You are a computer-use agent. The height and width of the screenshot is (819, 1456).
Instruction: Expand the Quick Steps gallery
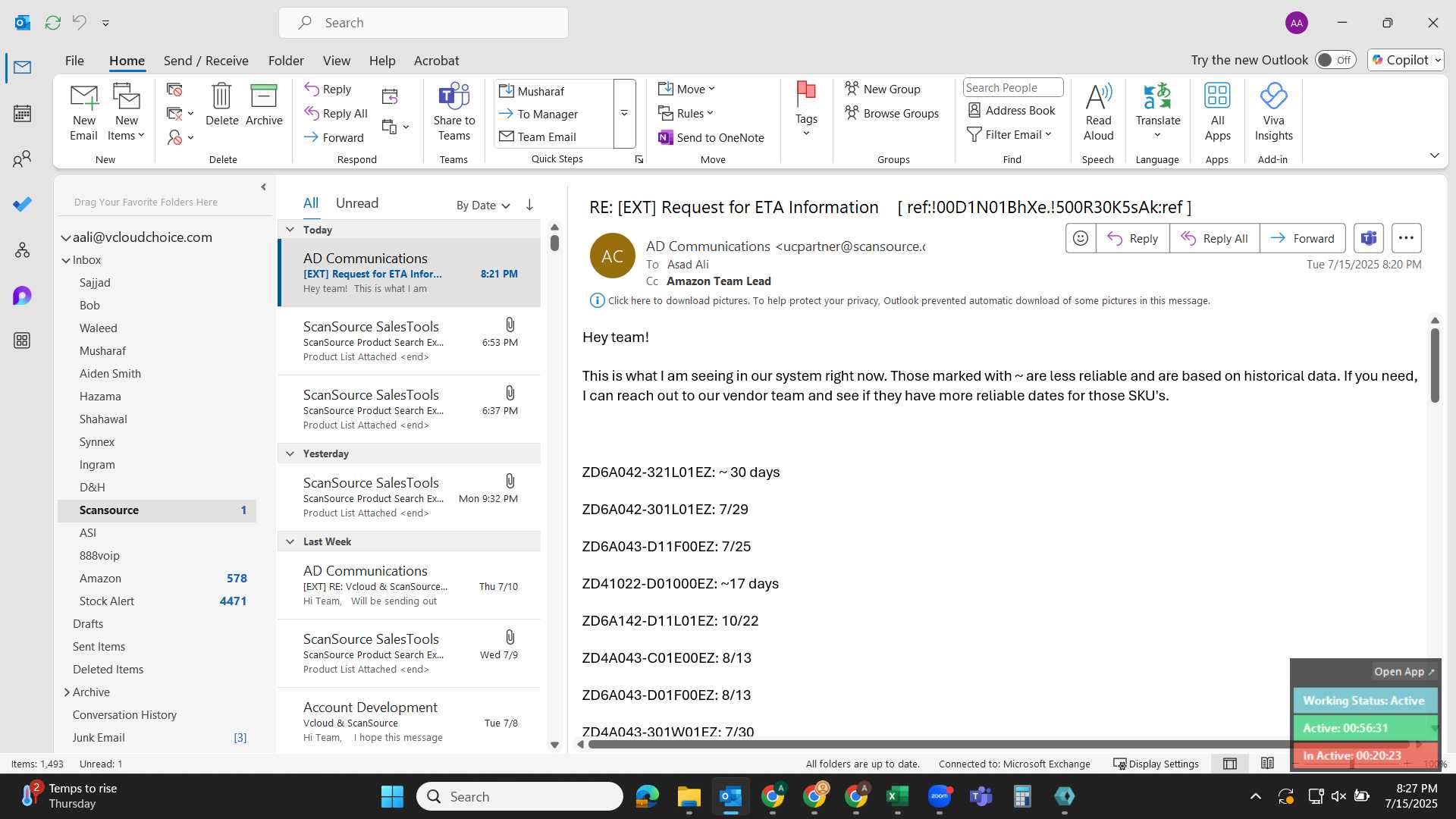tap(624, 114)
